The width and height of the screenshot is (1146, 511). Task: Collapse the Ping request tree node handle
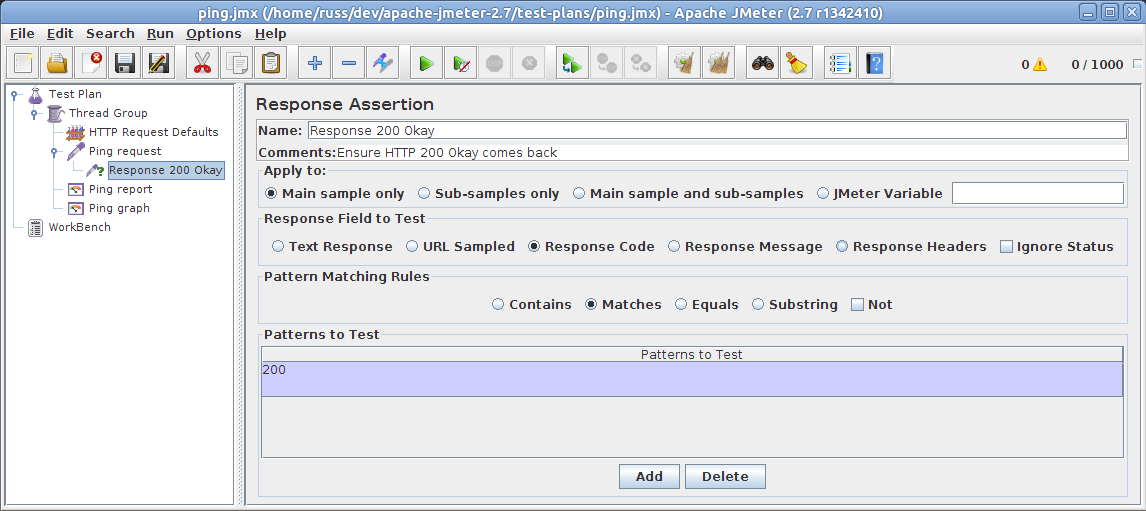coord(54,151)
